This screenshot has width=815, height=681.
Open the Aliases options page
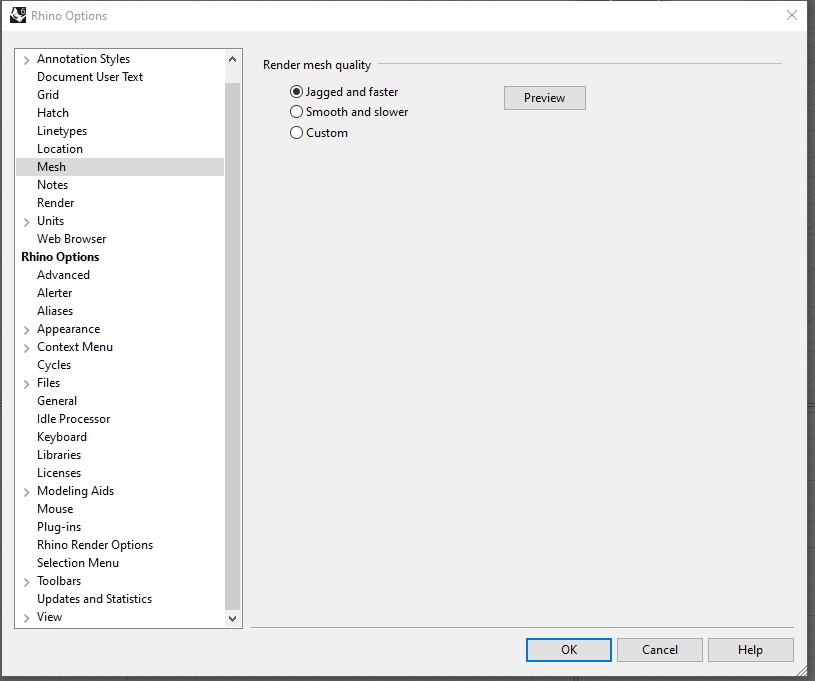point(55,311)
